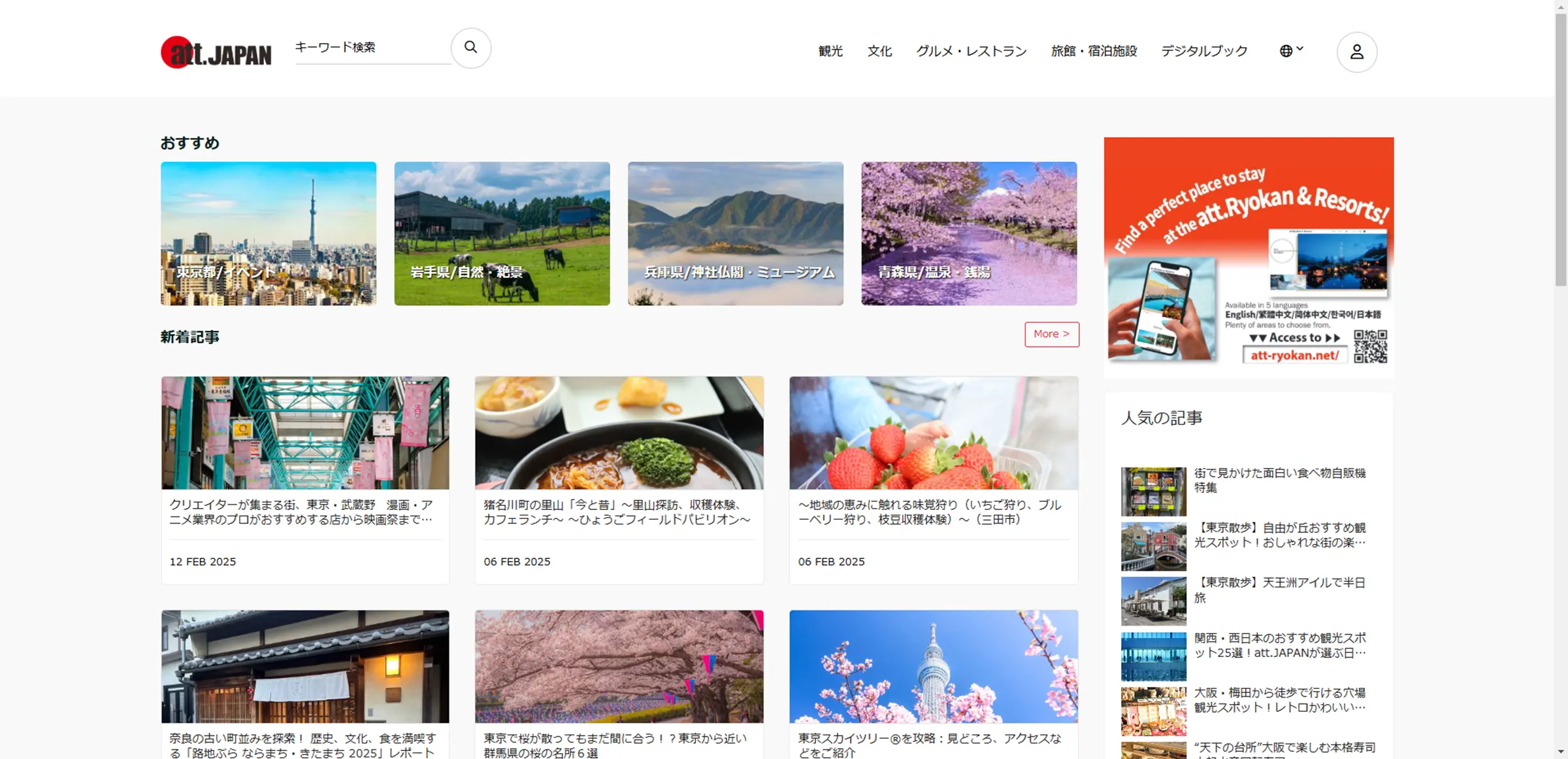View the 青森県/温泉・銭湯 cherry blossom card
The height and width of the screenshot is (759, 1568).
pyautogui.click(x=968, y=234)
